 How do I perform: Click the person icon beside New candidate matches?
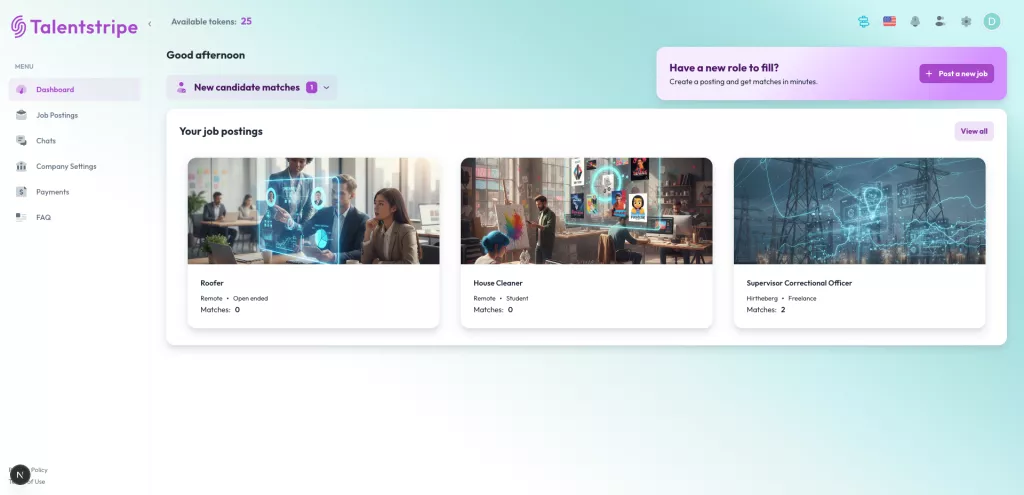(182, 88)
